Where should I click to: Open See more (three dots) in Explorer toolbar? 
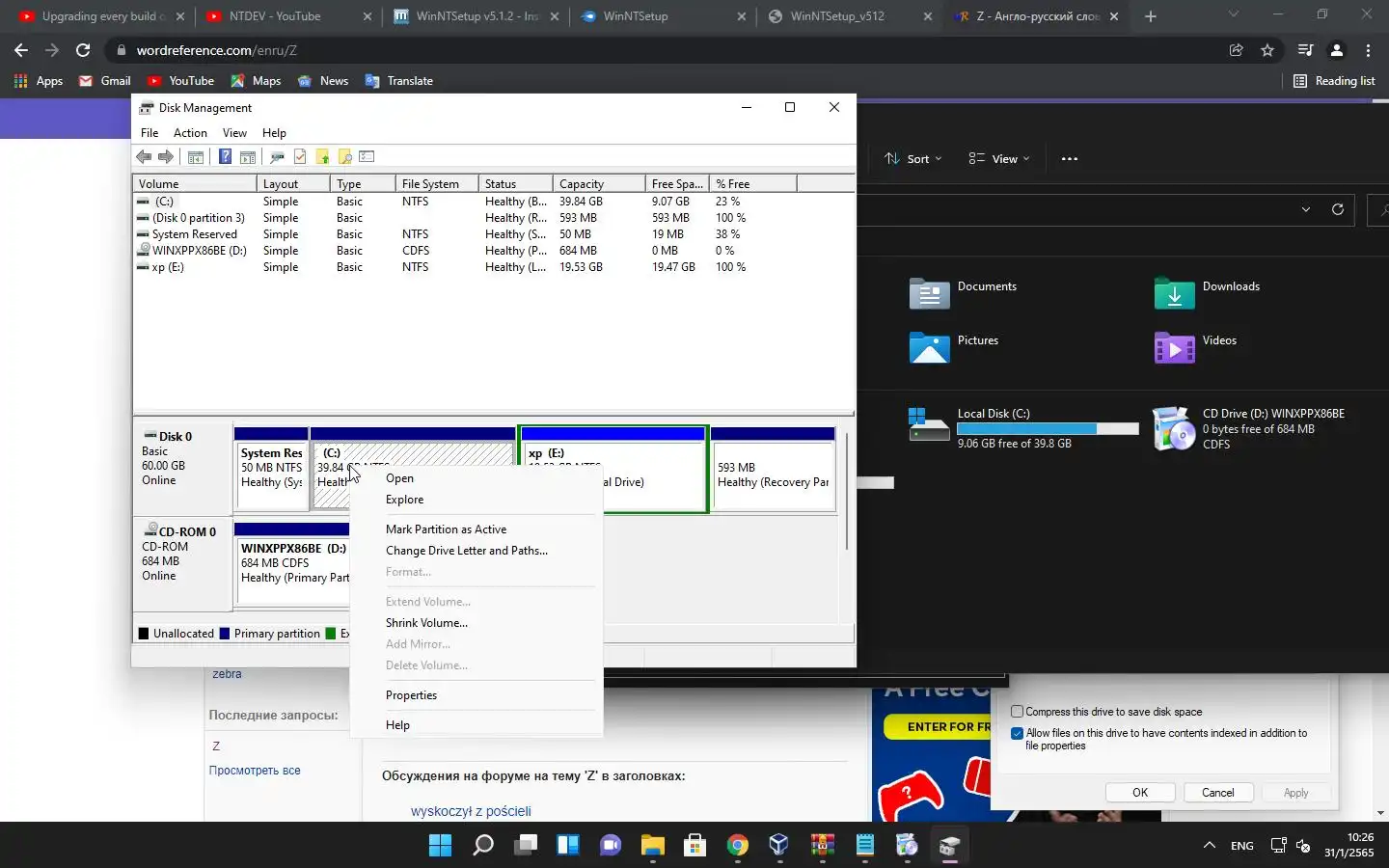(x=1069, y=159)
